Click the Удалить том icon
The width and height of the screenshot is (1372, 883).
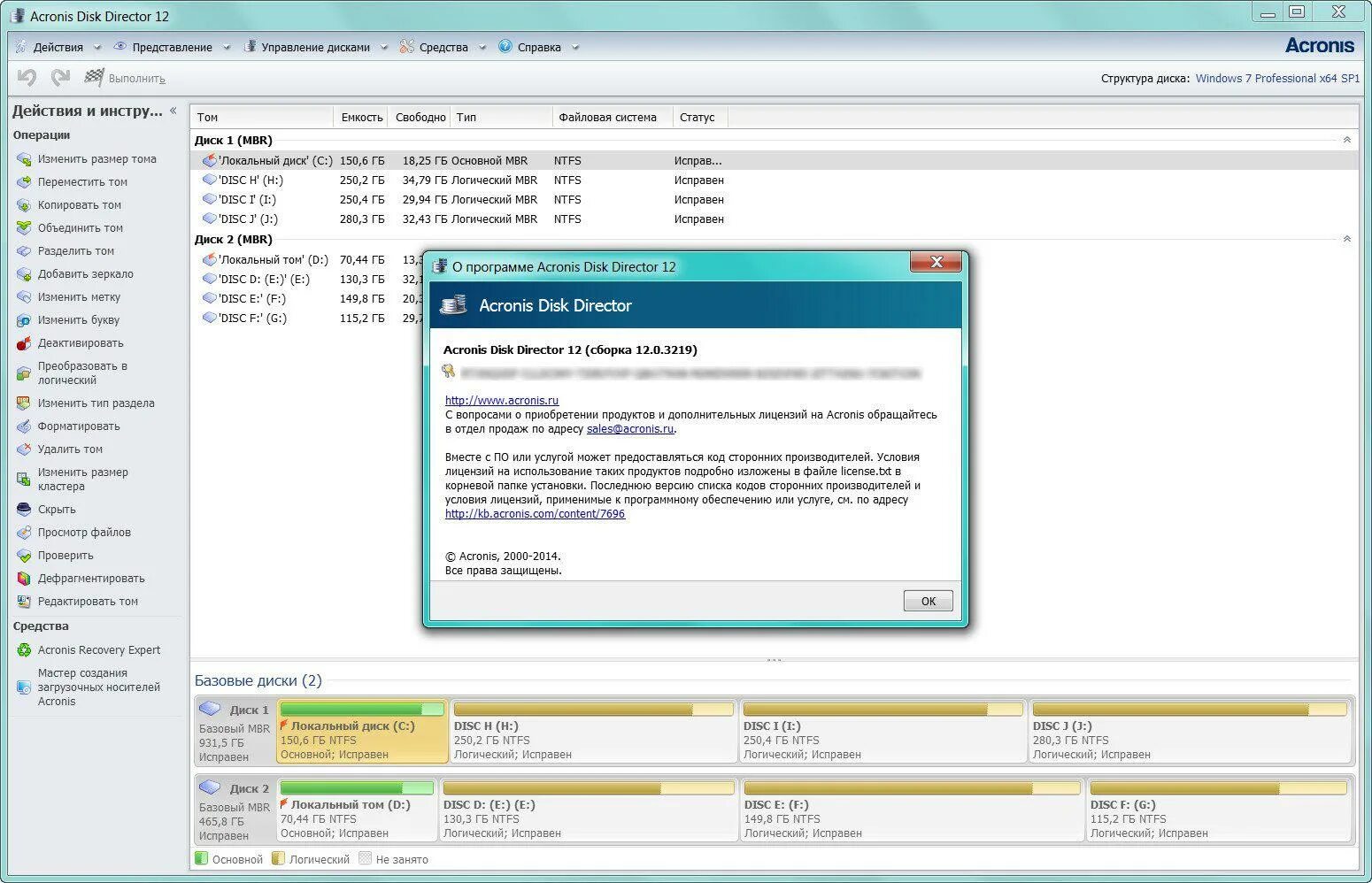(24, 449)
